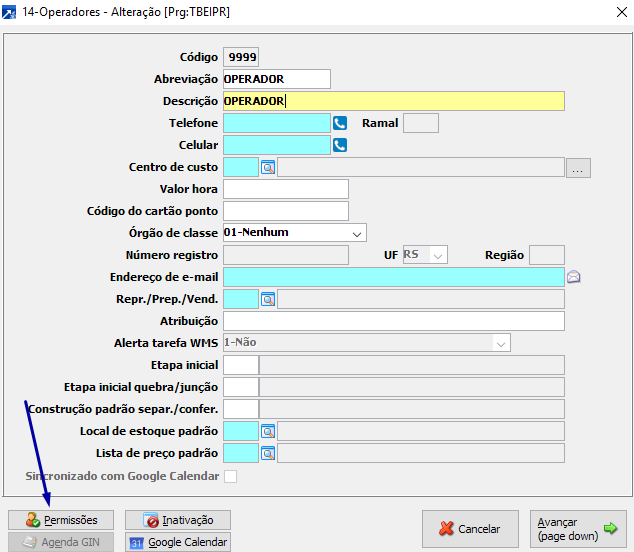
Task: Open lookup for Local de estoque padrão
Action: [x=268, y=431]
